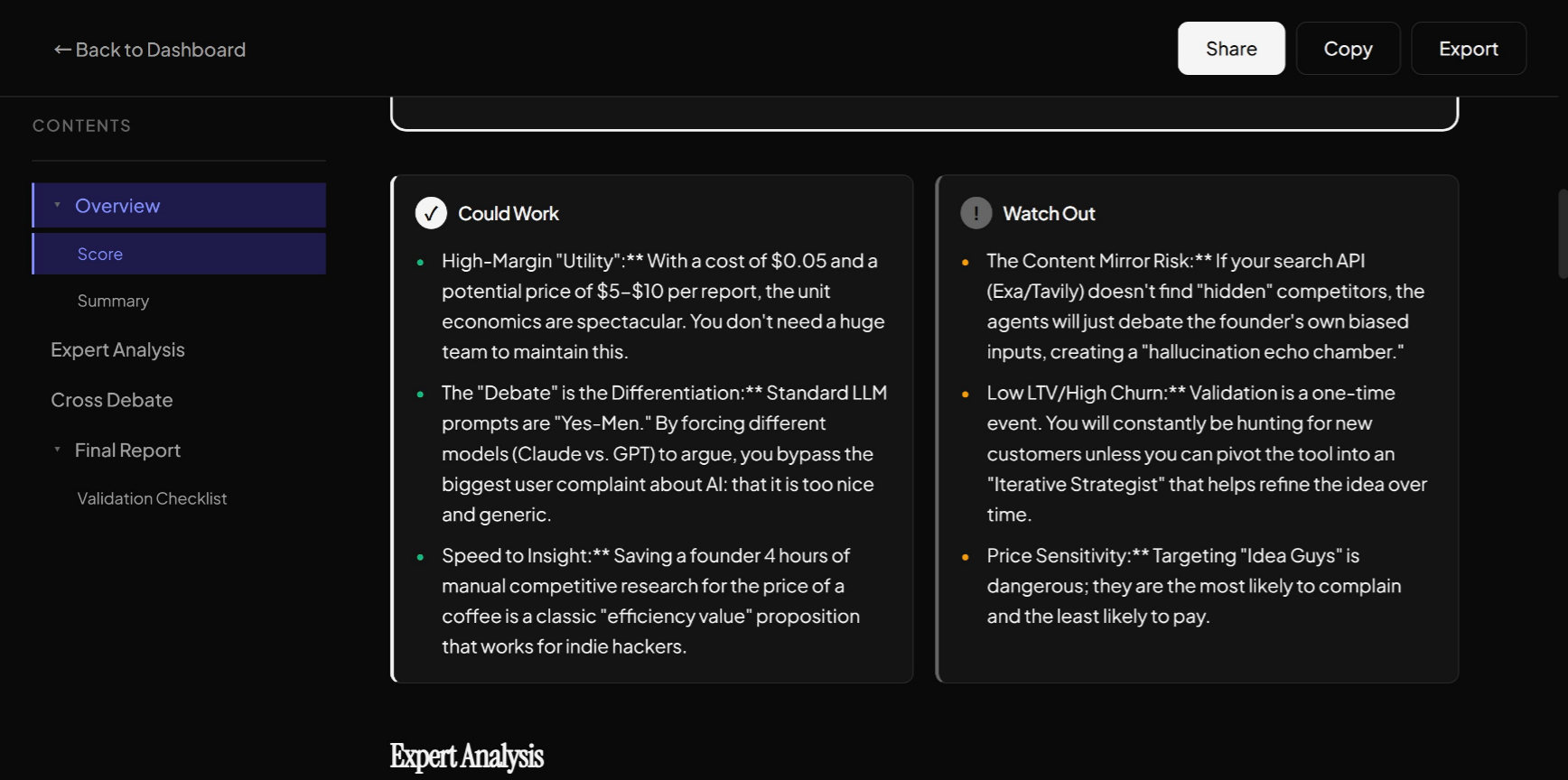Click the Could Work checkmark icon

[431, 213]
